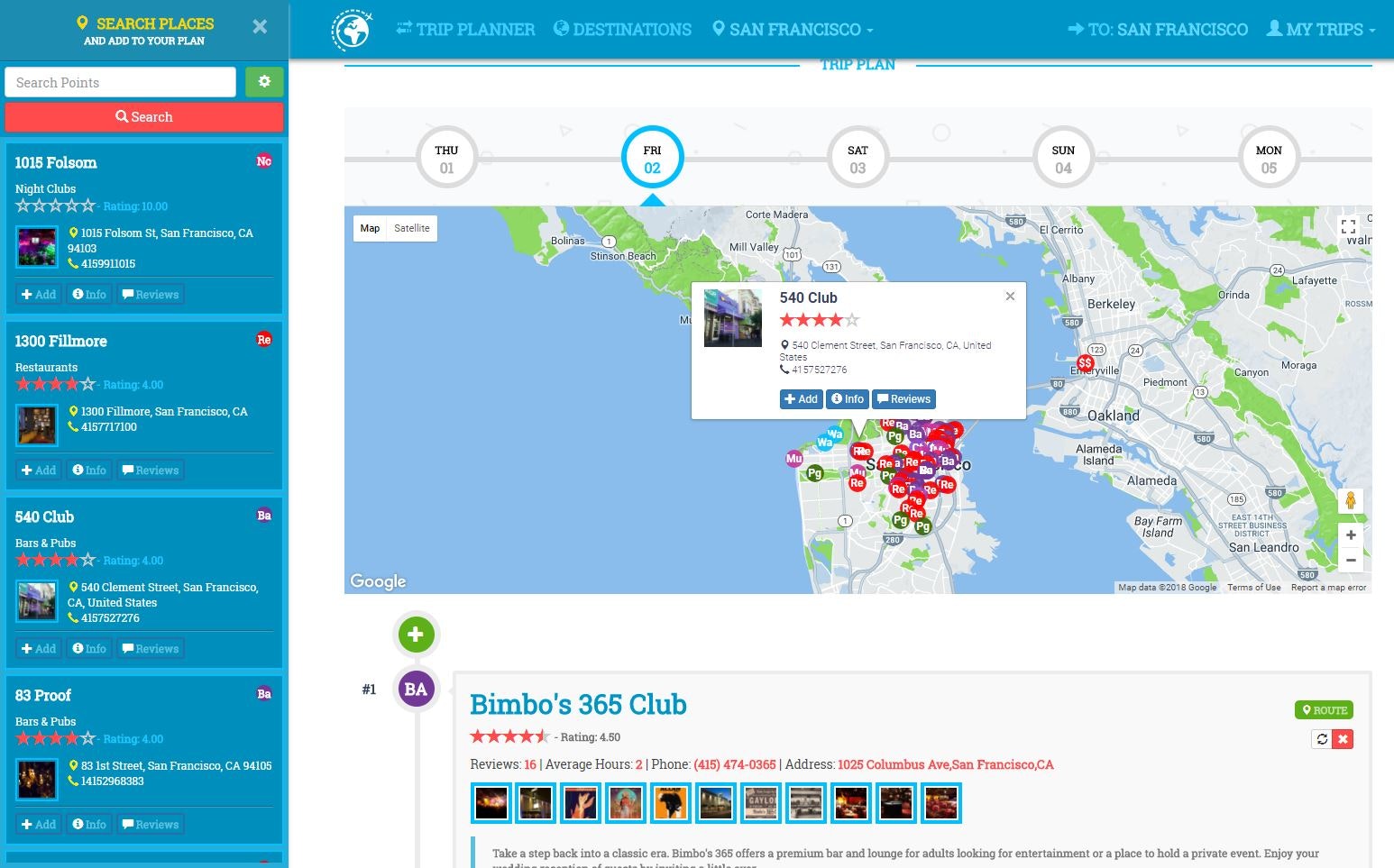Click green plus add-stop button
The image size is (1394, 868).
click(416, 635)
